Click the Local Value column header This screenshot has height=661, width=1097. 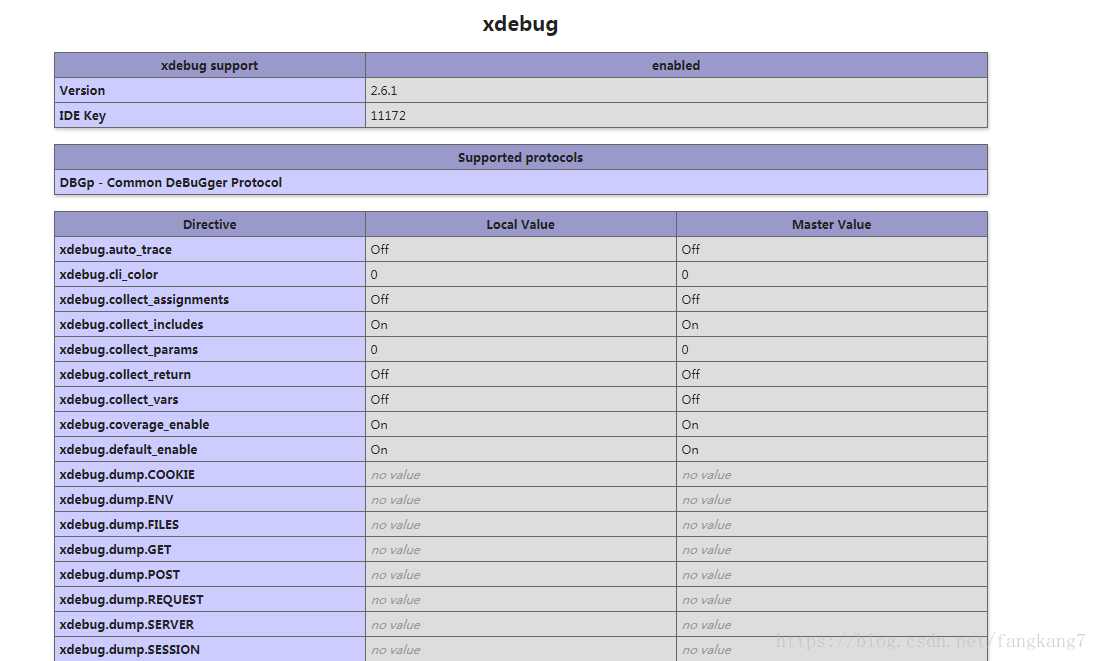[x=521, y=225]
